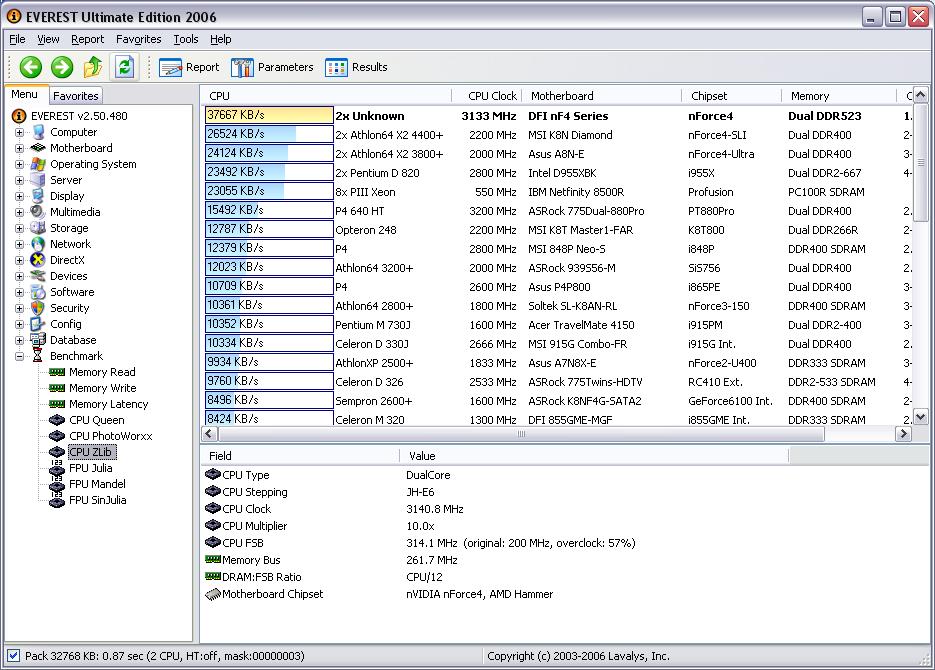Sort by the Memory column header

tap(838, 96)
